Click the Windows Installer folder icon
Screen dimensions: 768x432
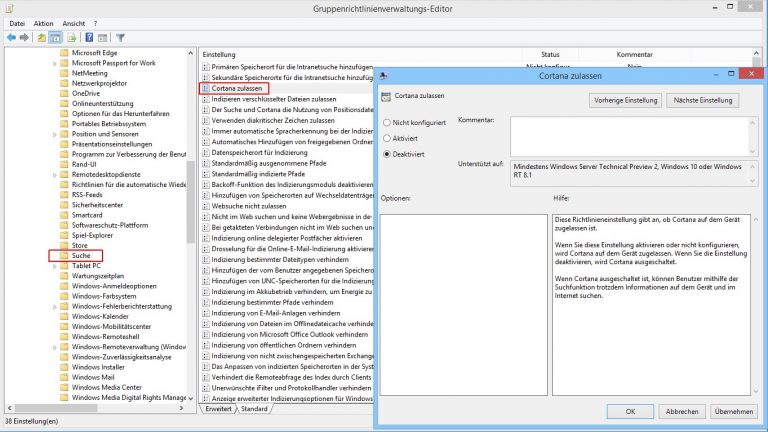click(64, 367)
